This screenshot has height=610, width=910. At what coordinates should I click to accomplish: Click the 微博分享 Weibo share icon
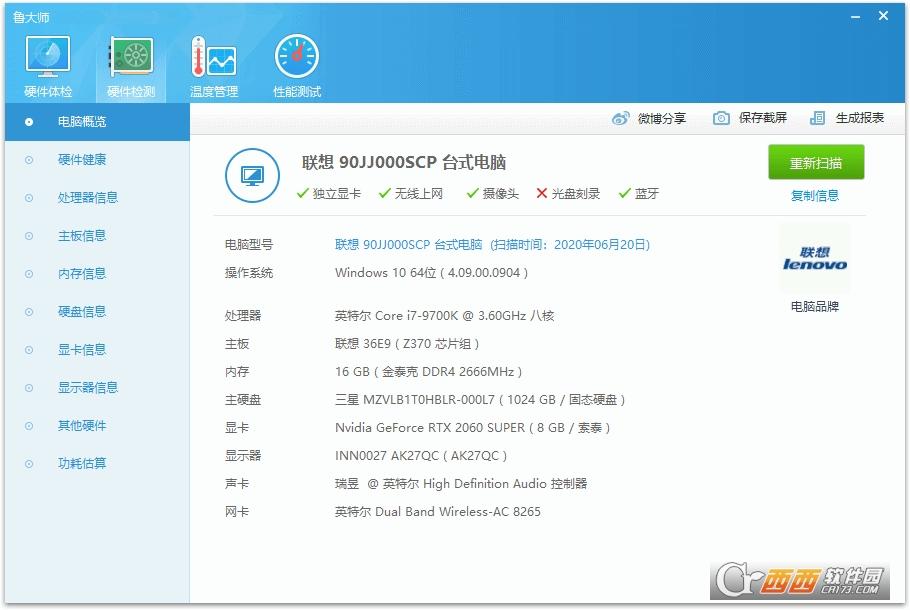click(621, 118)
